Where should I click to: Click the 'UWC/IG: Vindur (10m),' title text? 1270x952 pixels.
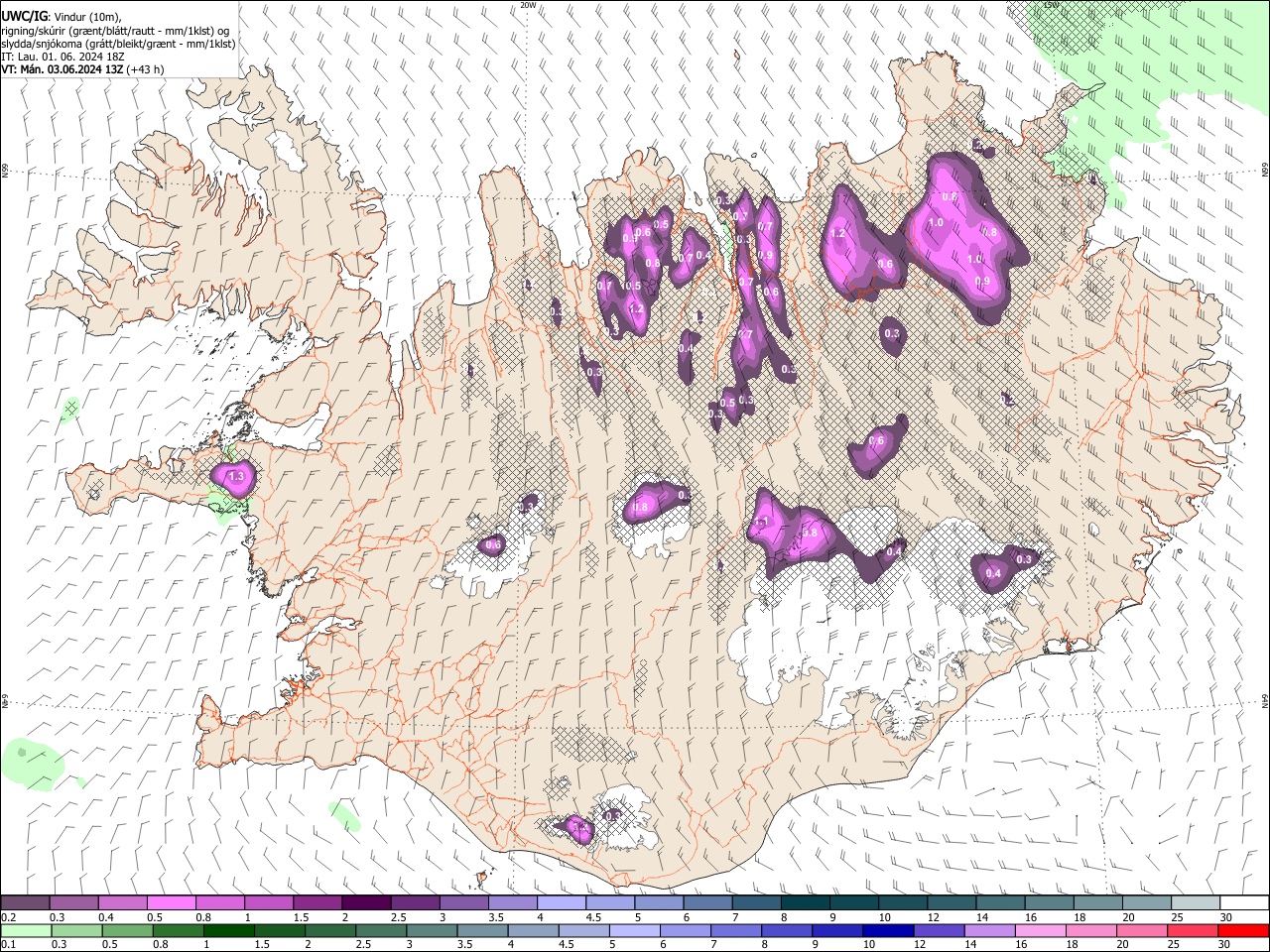(x=62, y=16)
